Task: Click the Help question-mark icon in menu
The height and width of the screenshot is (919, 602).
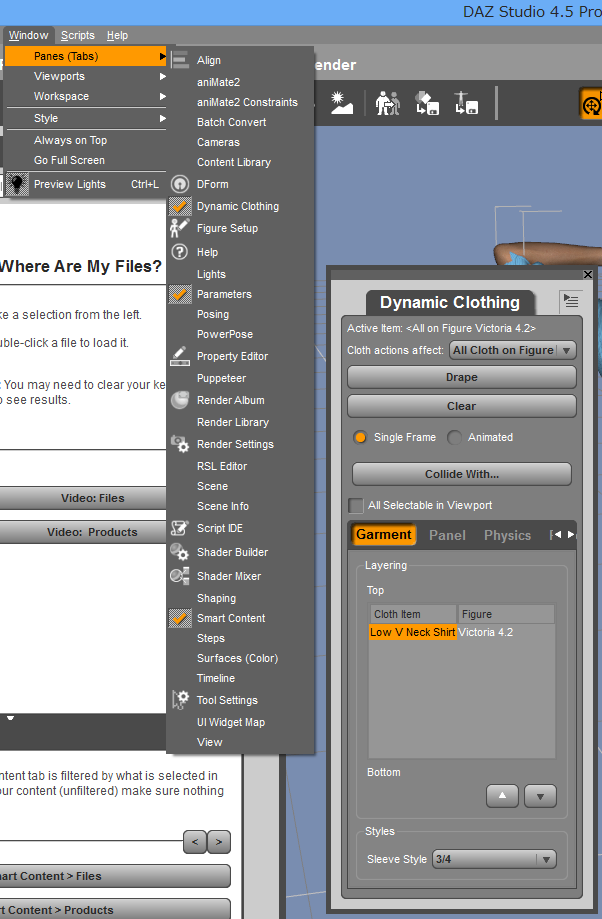Action: click(180, 252)
